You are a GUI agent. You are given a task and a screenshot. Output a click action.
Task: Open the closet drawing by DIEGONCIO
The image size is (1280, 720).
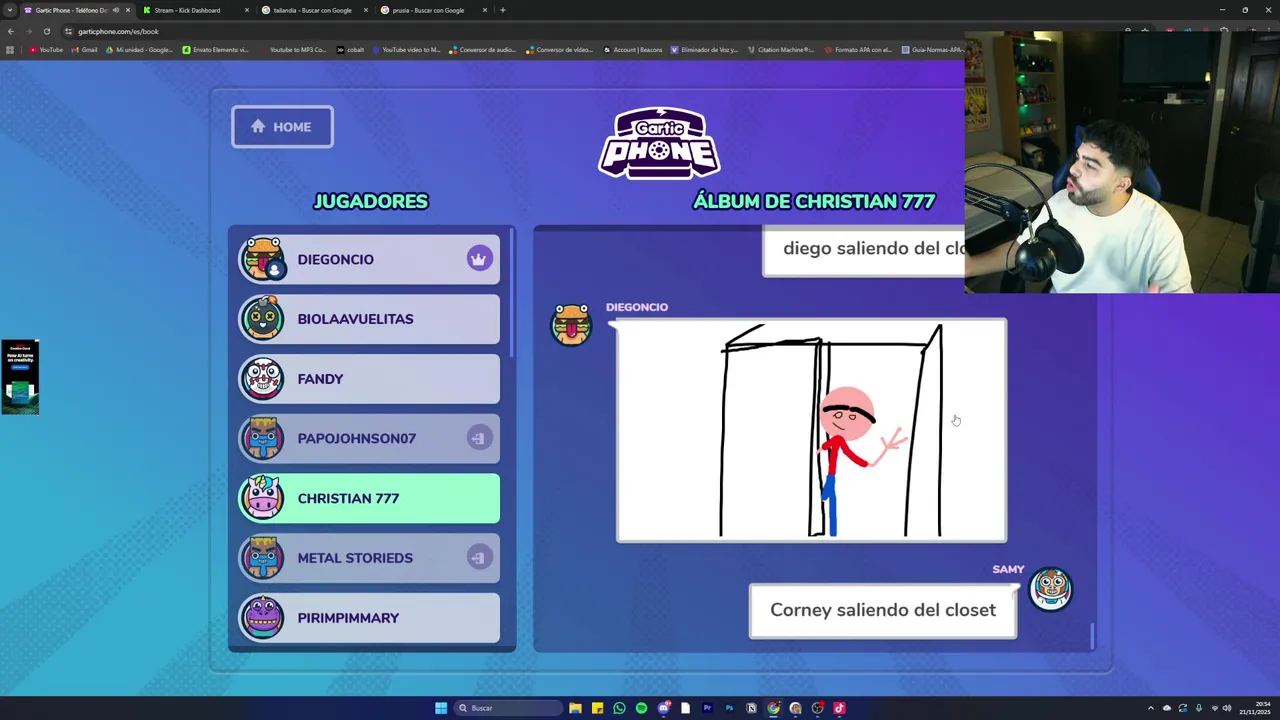point(811,430)
